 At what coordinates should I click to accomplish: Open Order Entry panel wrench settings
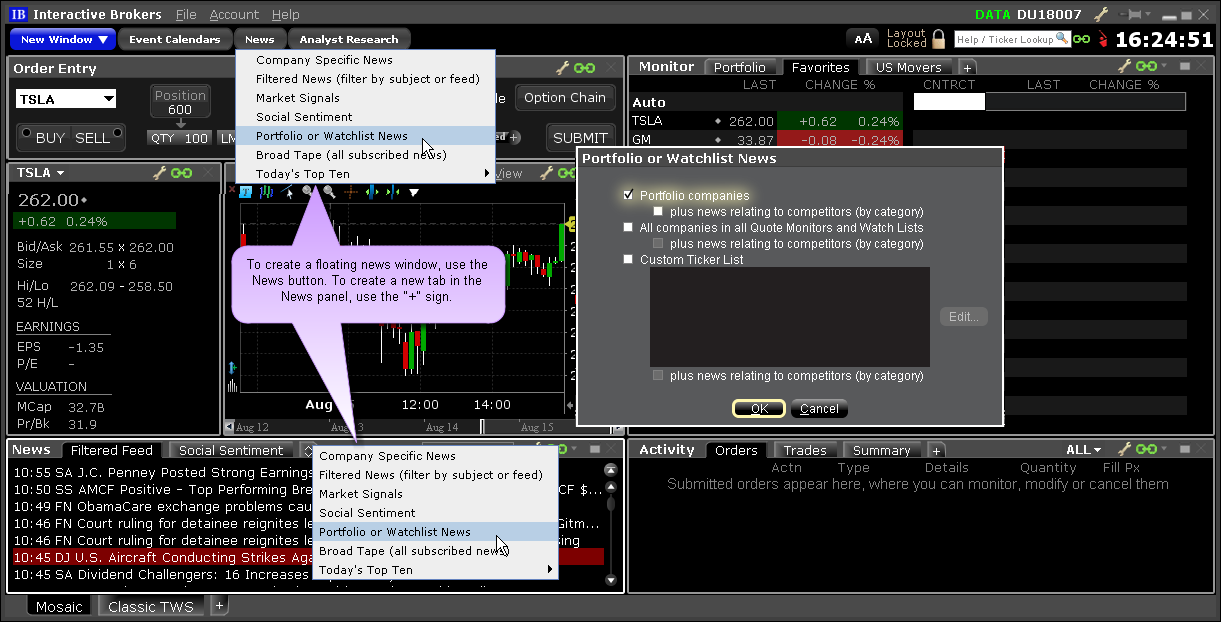562,68
